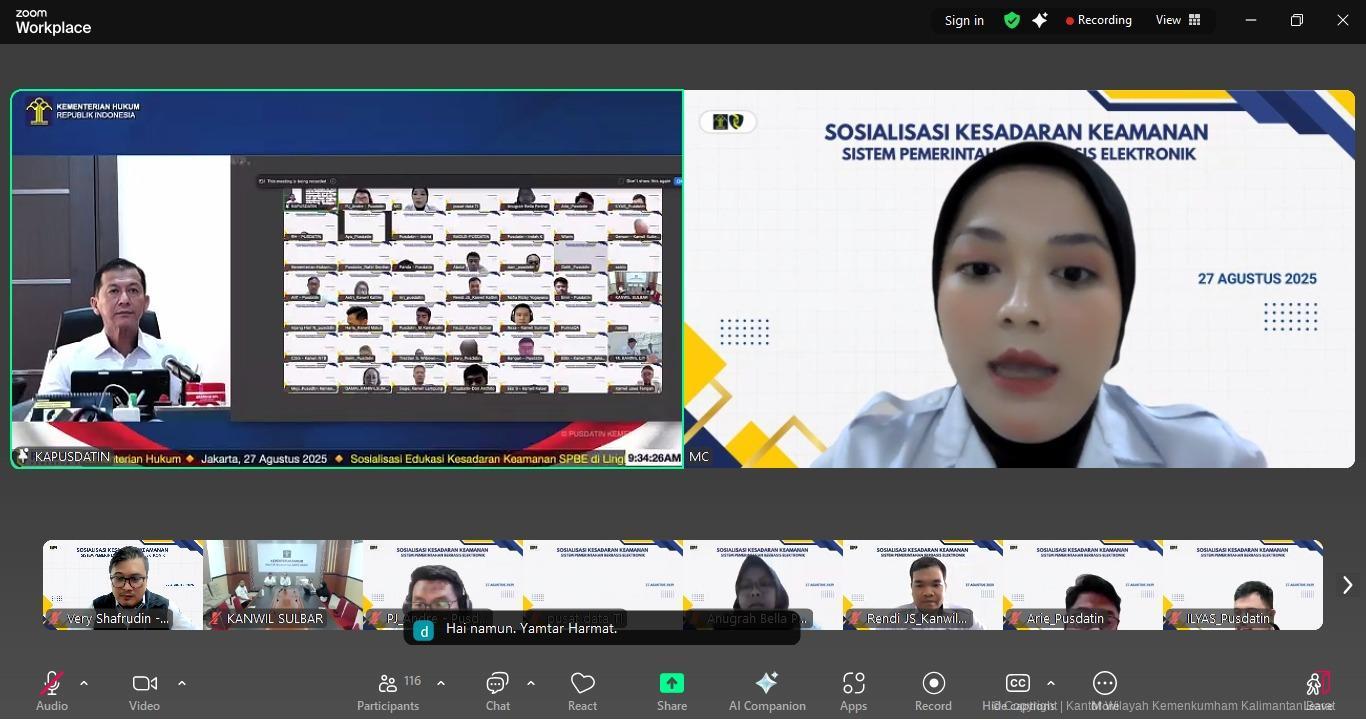1366x720 pixels.
Task: Select Anugrah Bella participant thumbnail
Action: [763, 585]
